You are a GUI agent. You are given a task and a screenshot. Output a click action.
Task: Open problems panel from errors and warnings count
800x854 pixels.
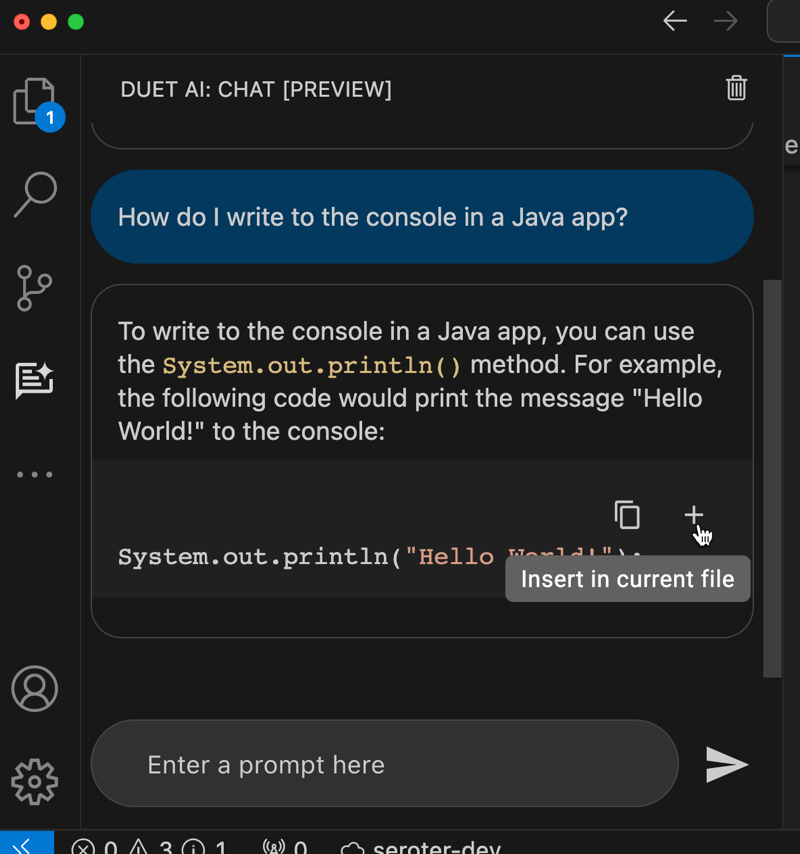[150, 847]
